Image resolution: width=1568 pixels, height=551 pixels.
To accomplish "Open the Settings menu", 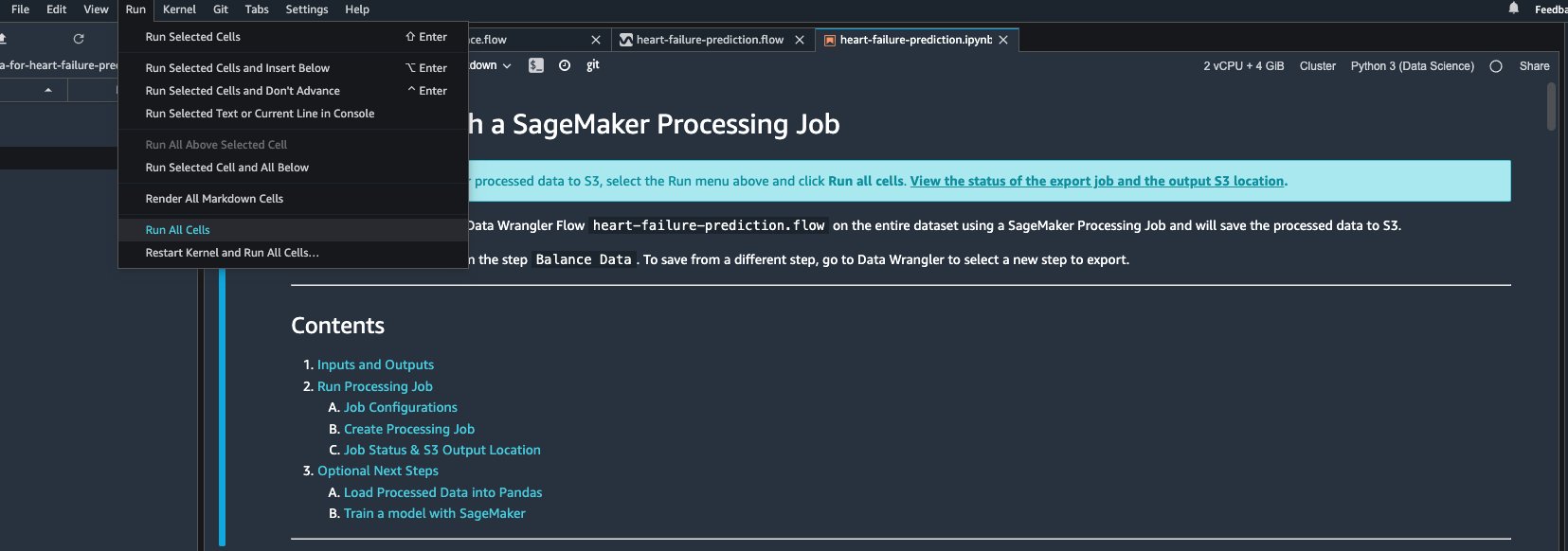I will [307, 9].
